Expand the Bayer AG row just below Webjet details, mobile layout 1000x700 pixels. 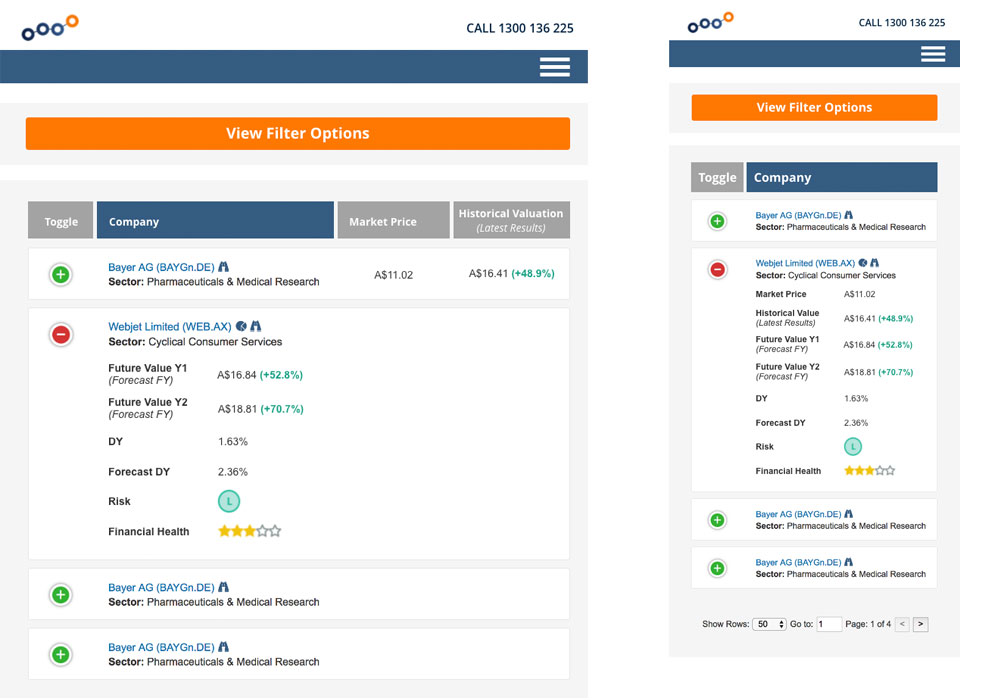(x=717, y=520)
